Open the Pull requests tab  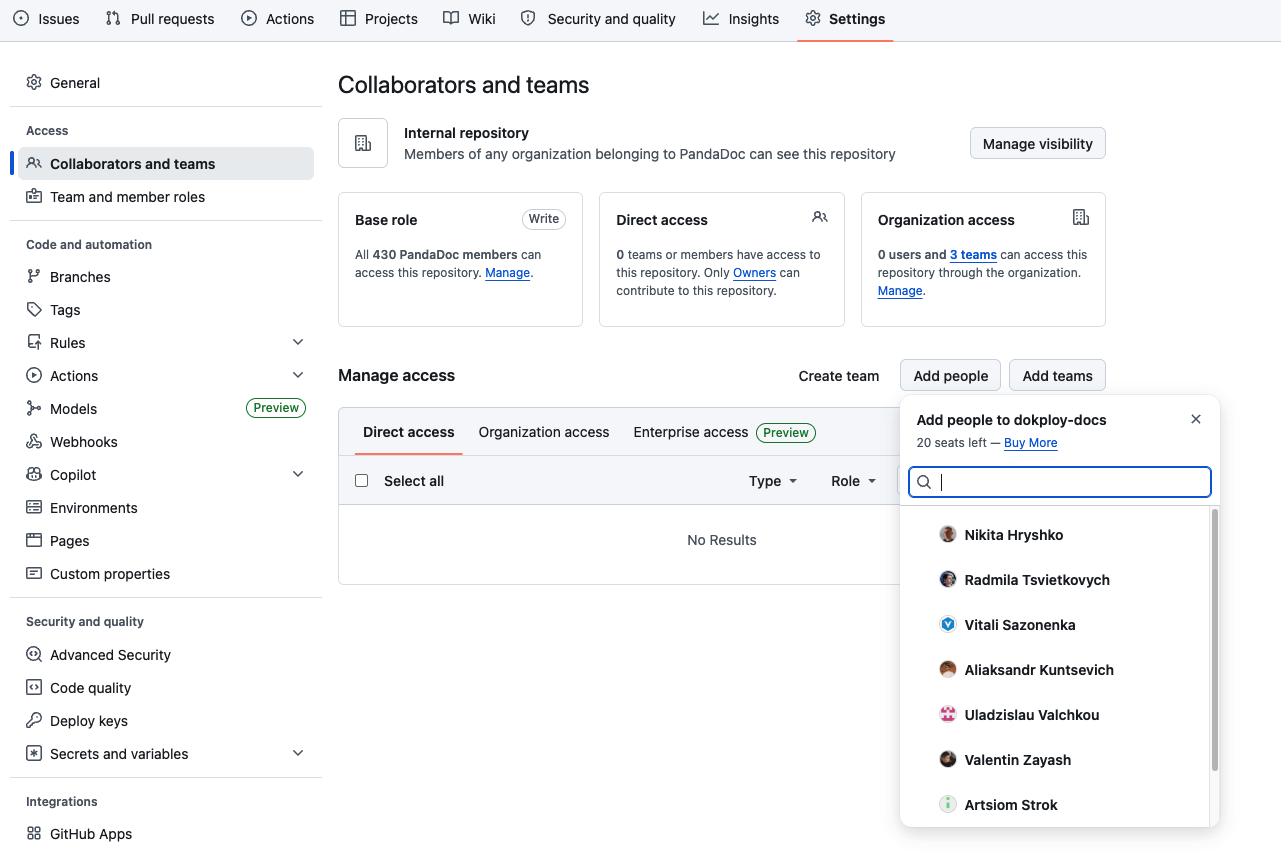click(x=160, y=19)
